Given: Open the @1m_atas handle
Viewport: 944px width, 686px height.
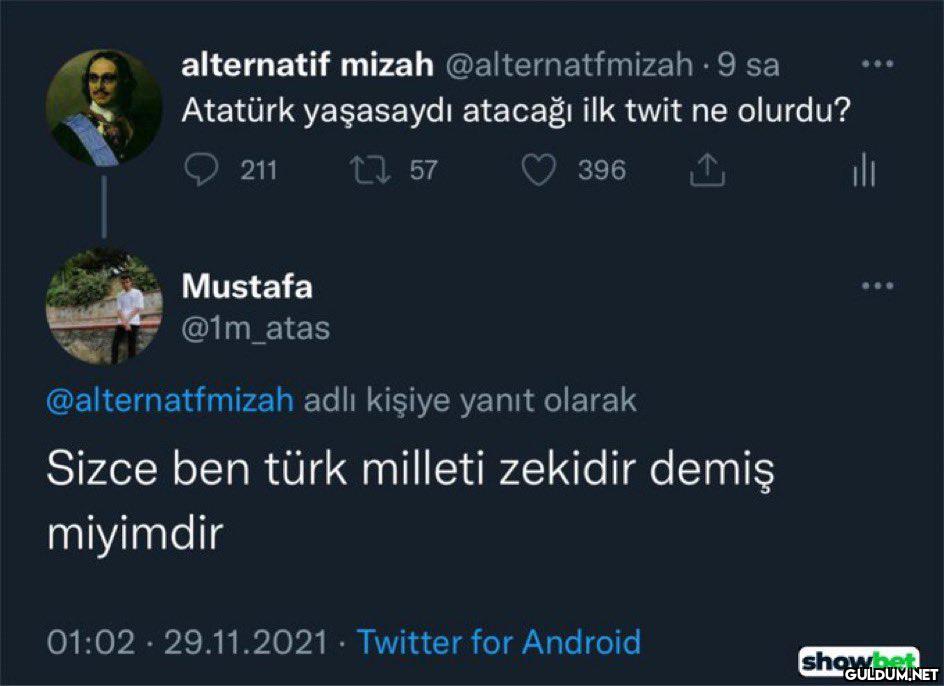Looking at the screenshot, I should tap(255, 327).
